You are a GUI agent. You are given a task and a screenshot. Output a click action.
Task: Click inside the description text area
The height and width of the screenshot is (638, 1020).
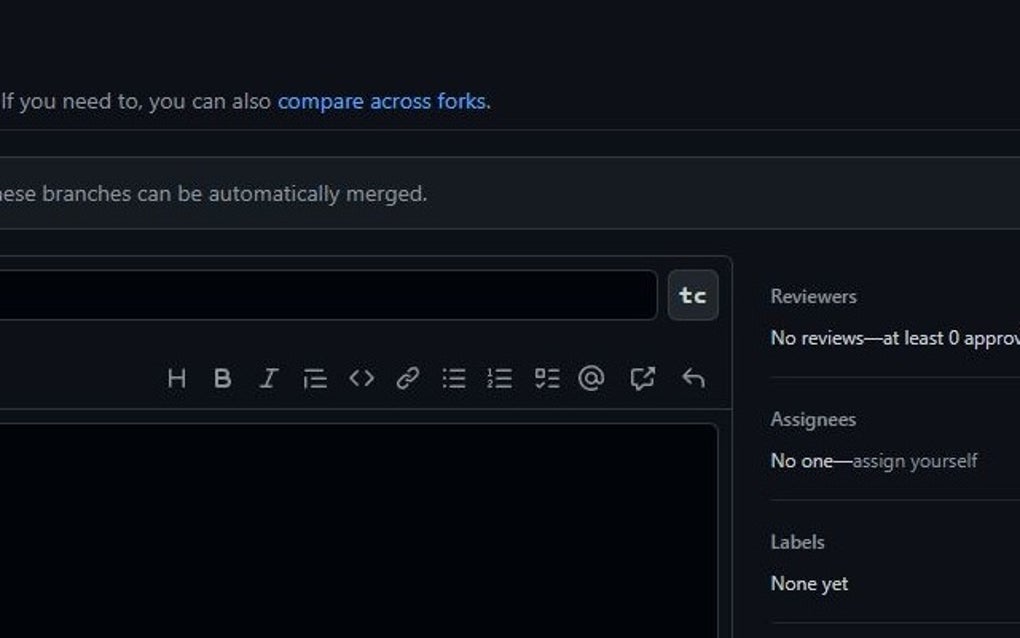[x=360, y=520]
